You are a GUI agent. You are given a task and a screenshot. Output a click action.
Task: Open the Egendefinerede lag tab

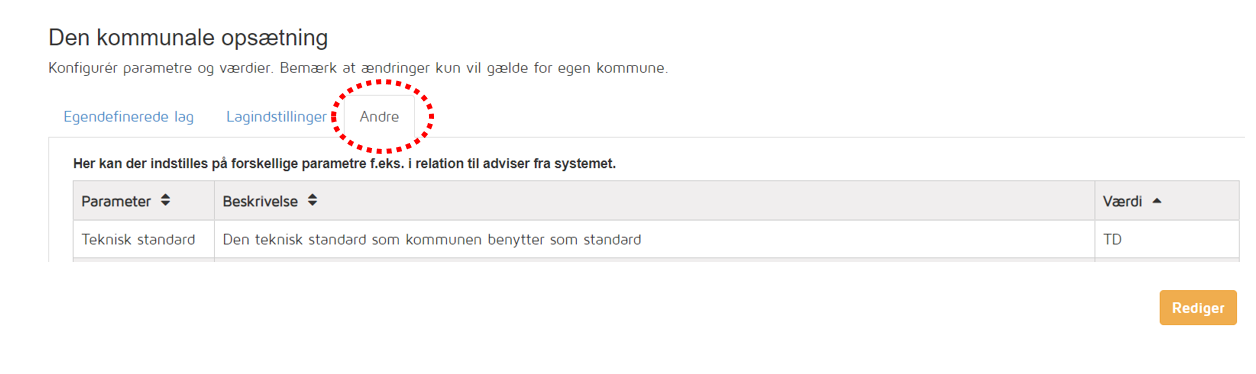tap(128, 117)
